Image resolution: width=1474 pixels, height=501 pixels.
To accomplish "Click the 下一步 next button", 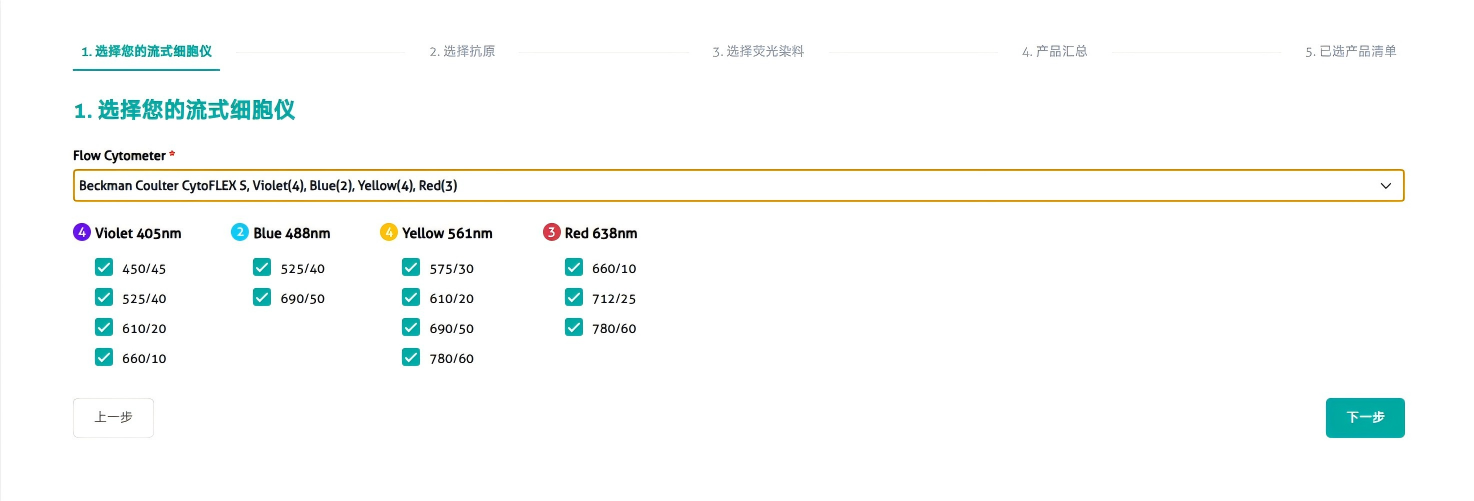I will pyautogui.click(x=1365, y=418).
